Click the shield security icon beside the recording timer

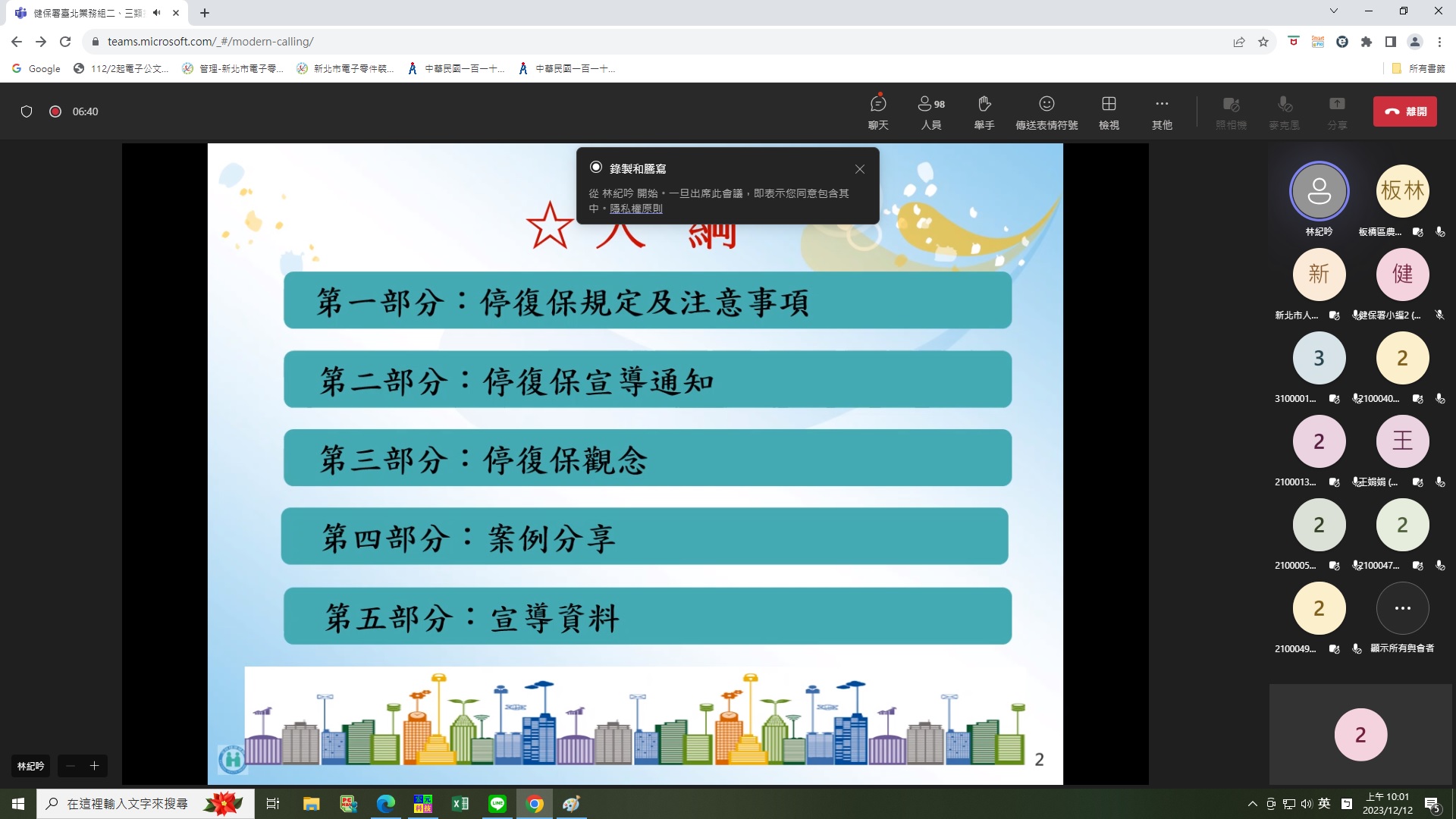click(27, 111)
